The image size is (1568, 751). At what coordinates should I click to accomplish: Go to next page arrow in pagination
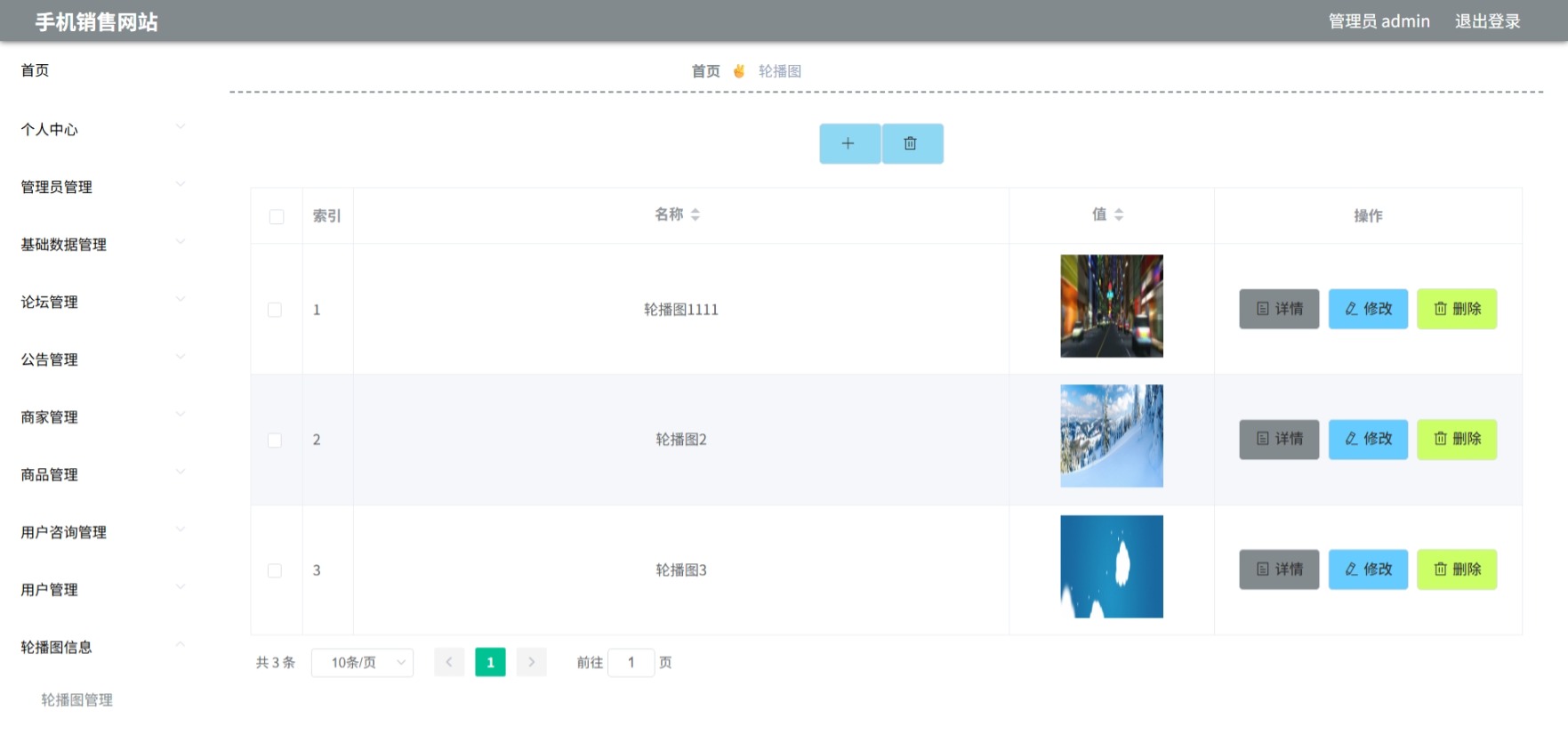[532, 662]
